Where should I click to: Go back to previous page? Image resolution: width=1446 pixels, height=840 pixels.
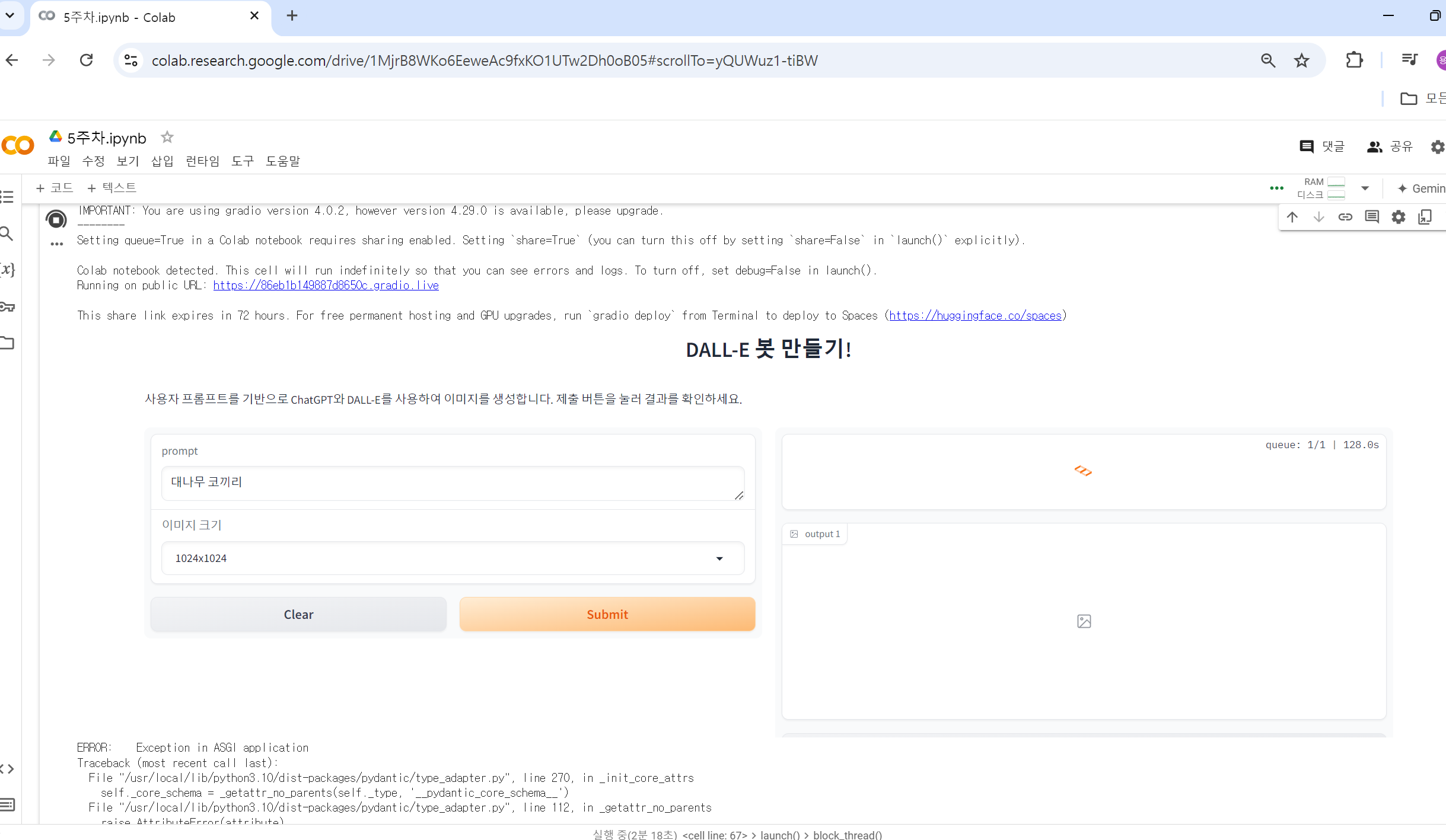(12, 60)
